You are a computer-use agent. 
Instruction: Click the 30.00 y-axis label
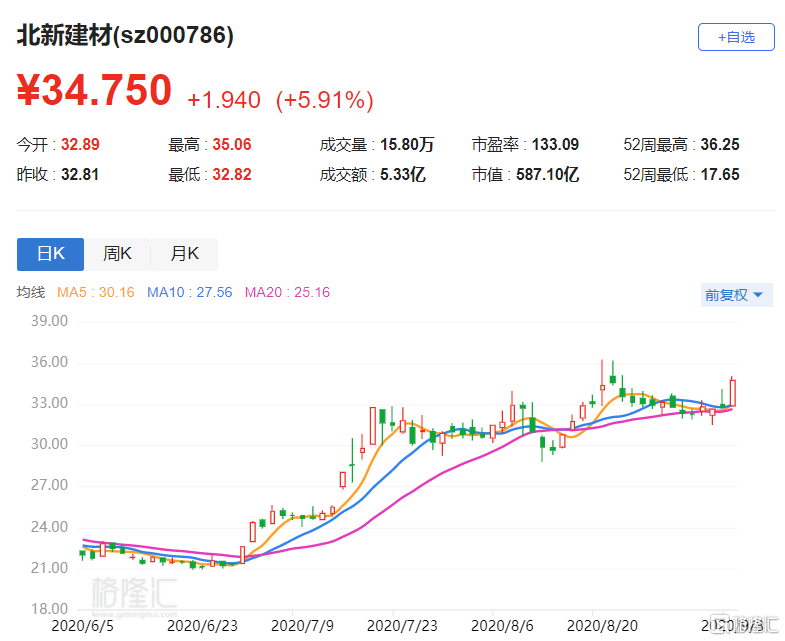pyautogui.click(x=49, y=444)
